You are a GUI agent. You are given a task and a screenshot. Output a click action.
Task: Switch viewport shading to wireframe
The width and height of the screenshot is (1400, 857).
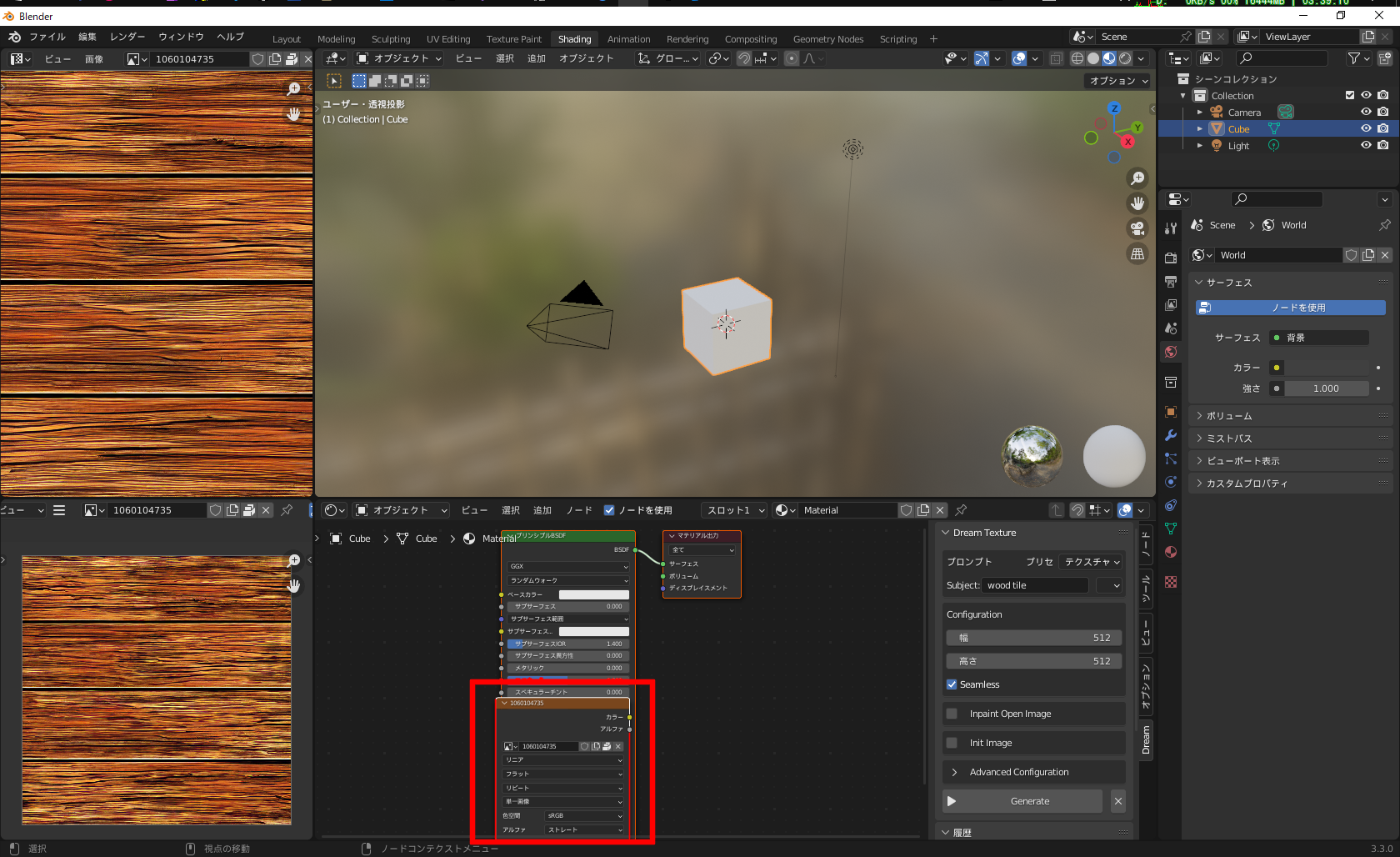tap(1077, 58)
